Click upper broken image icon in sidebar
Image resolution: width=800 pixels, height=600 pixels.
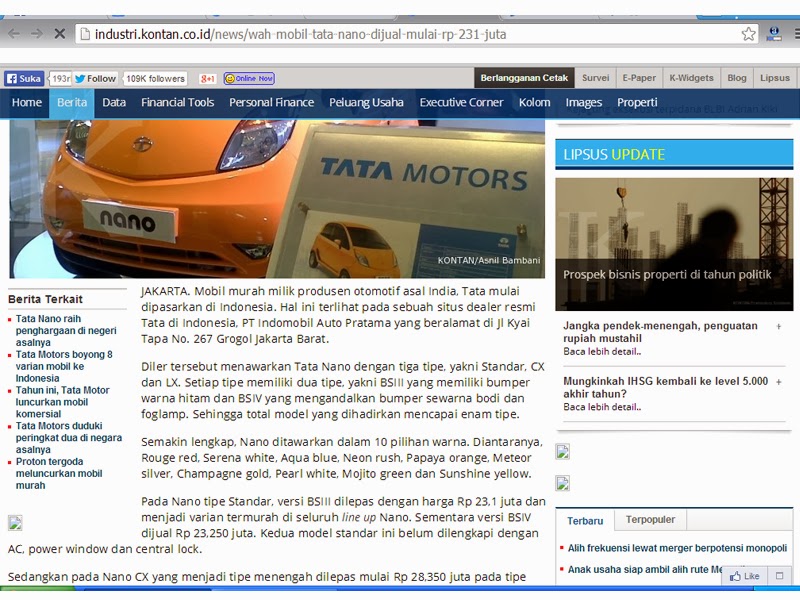(563, 452)
